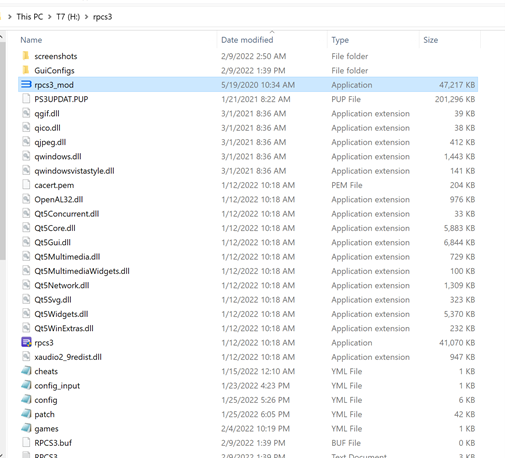Click the rpcs3 application icon

(26, 342)
